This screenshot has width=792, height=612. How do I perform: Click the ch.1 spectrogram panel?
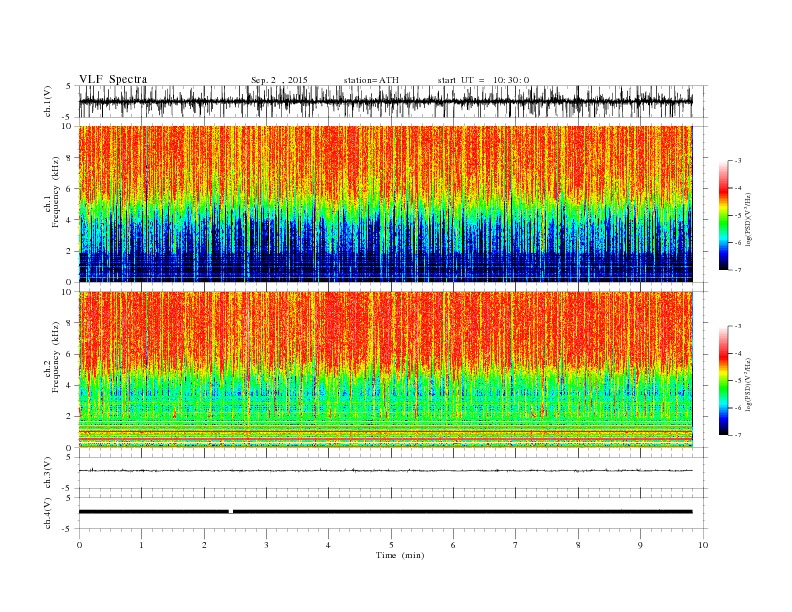[x=385, y=204]
